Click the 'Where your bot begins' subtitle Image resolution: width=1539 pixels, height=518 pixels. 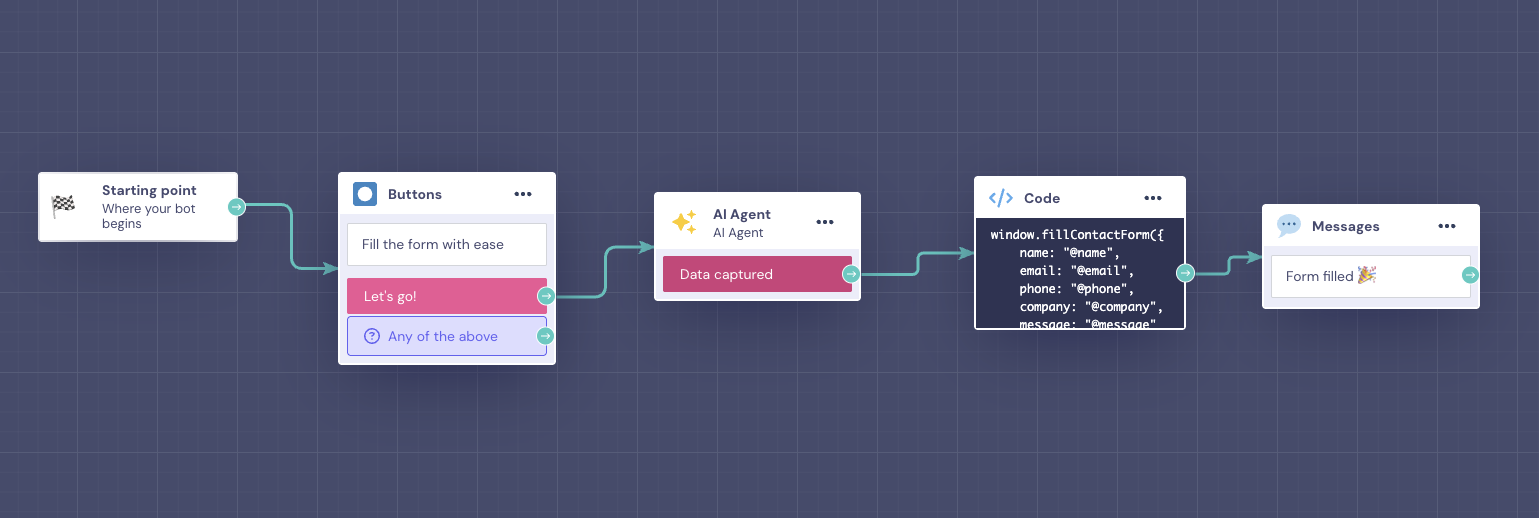coord(149,216)
